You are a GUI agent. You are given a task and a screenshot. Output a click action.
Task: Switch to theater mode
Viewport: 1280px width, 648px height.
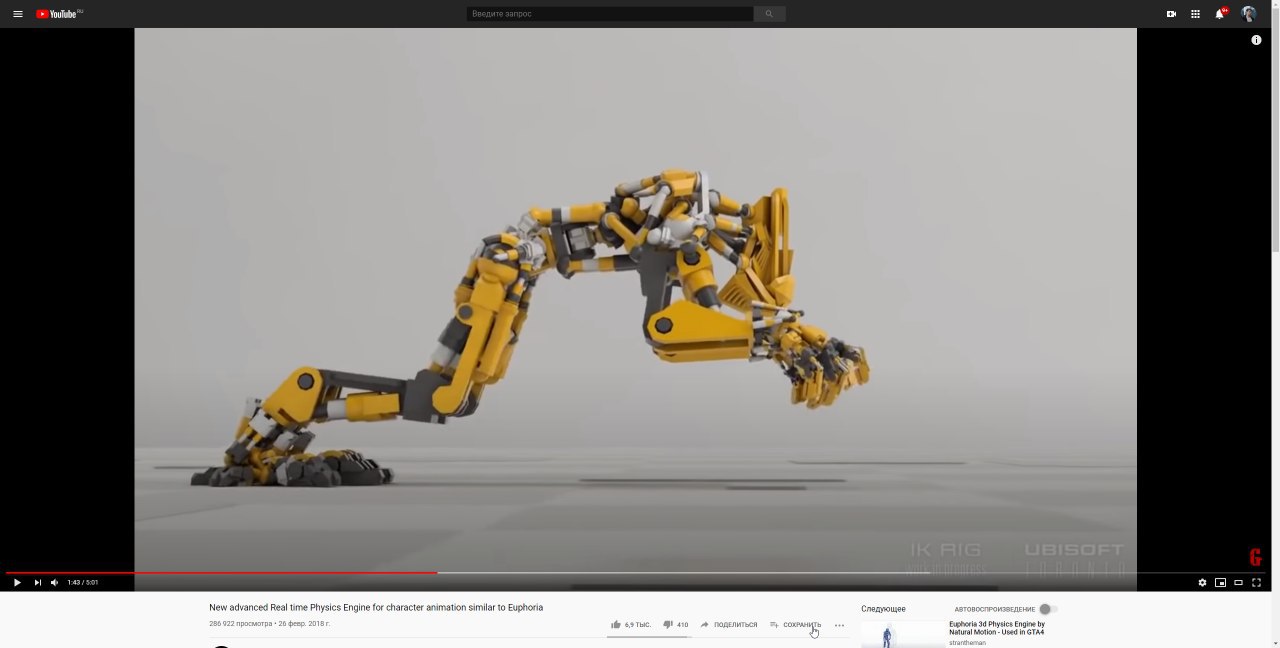[1238, 582]
